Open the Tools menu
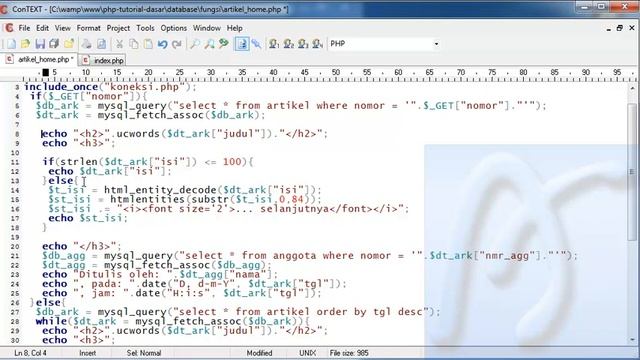The image size is (640, 360). (145, 28)
